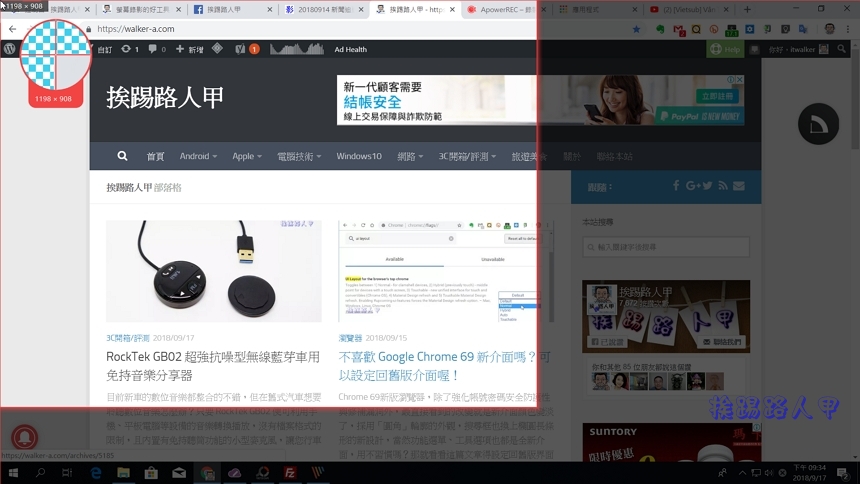Click the WordPress logo in admin bar
The image size is (860, 484).
9,49
